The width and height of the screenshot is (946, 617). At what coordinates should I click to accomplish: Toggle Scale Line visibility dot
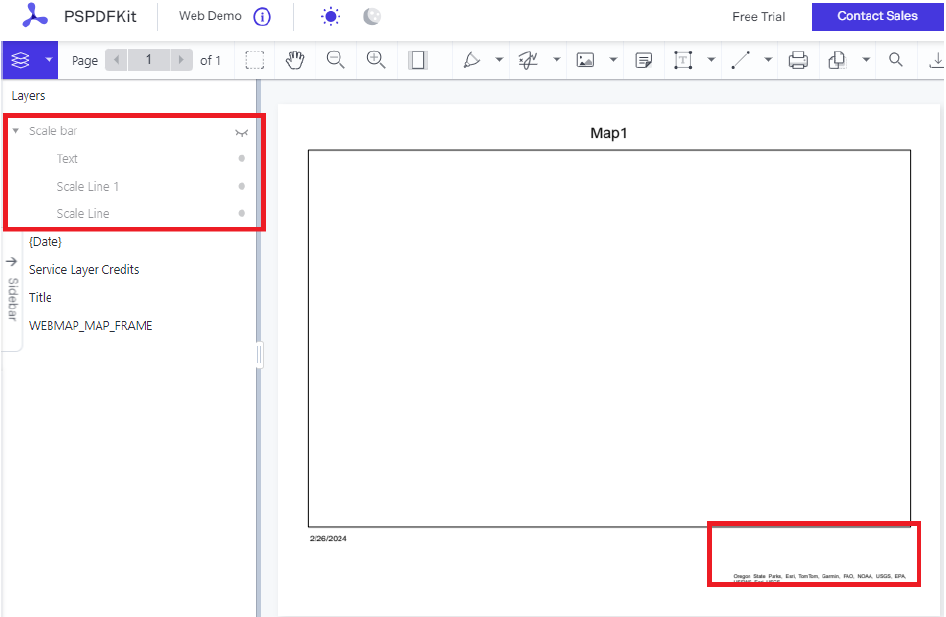coord(241,213)
